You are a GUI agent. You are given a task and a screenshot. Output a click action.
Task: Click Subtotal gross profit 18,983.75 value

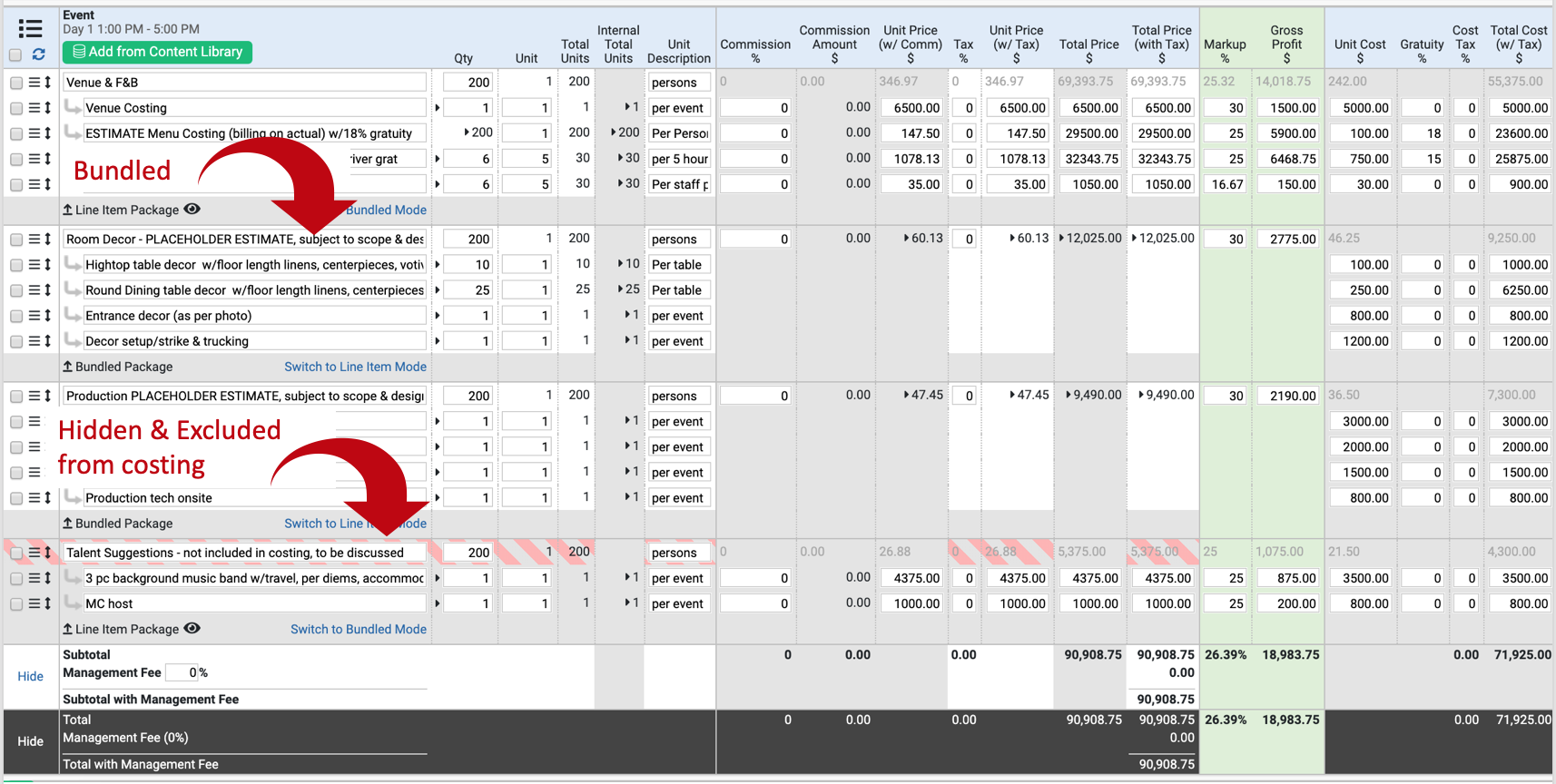(1290, 654)
